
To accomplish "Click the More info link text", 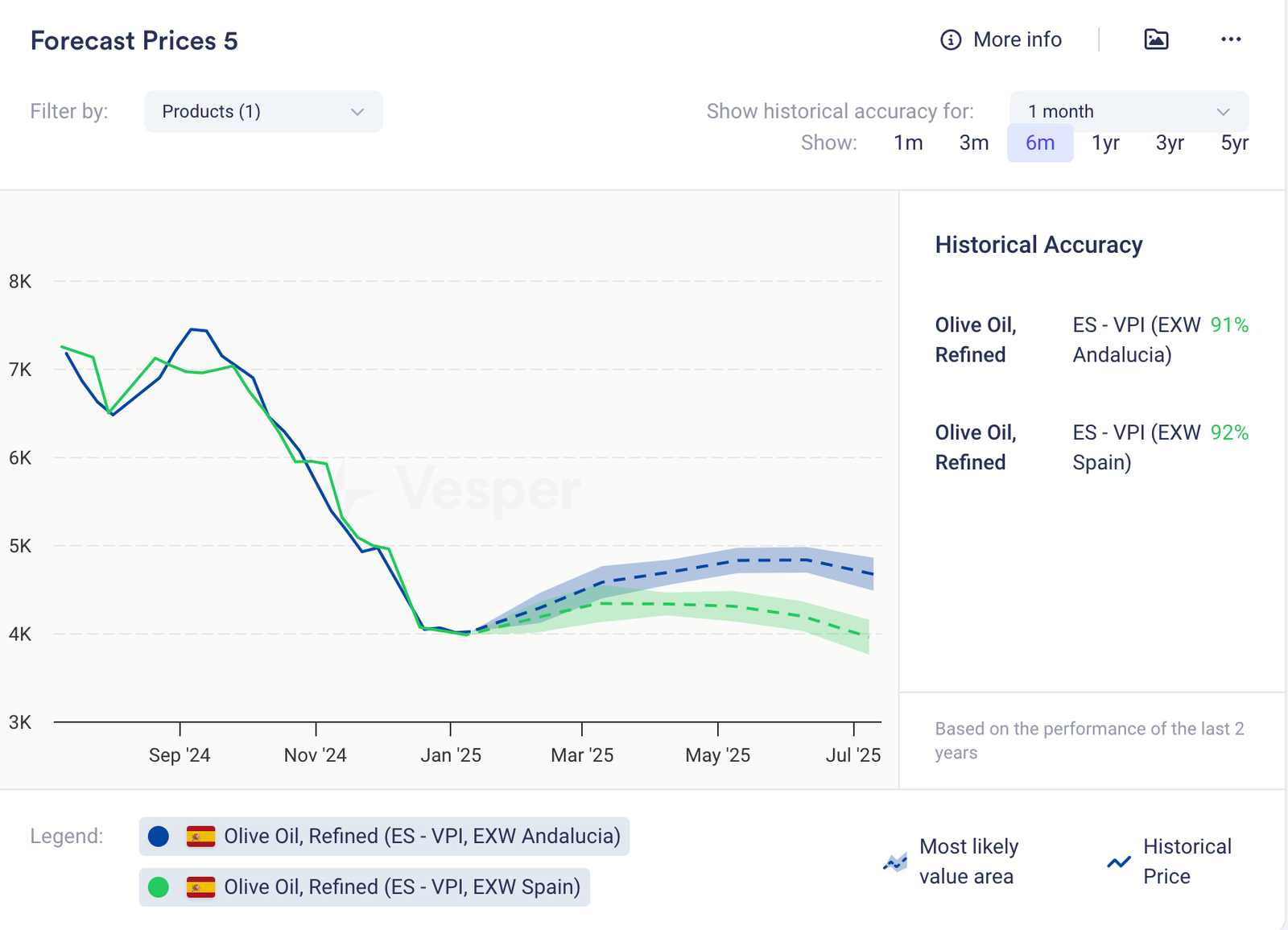I will [1017, 39].
